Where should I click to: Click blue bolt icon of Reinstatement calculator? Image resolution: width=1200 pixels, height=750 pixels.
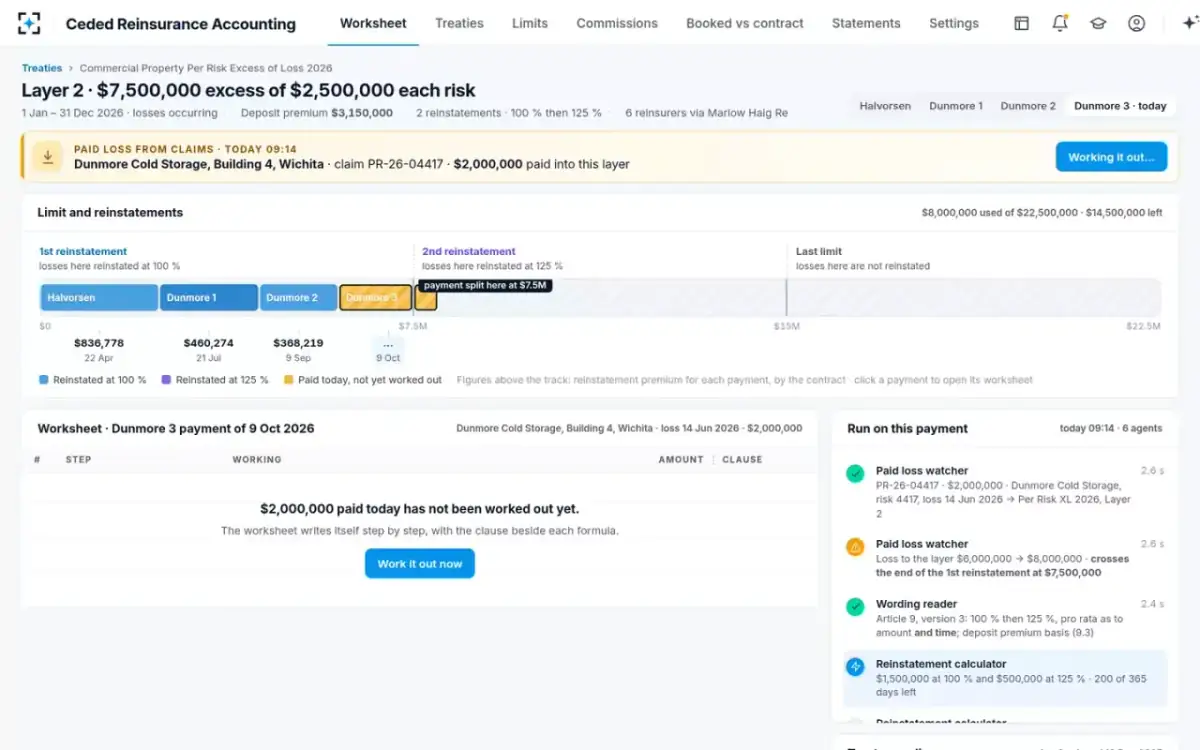coord(855,667)
